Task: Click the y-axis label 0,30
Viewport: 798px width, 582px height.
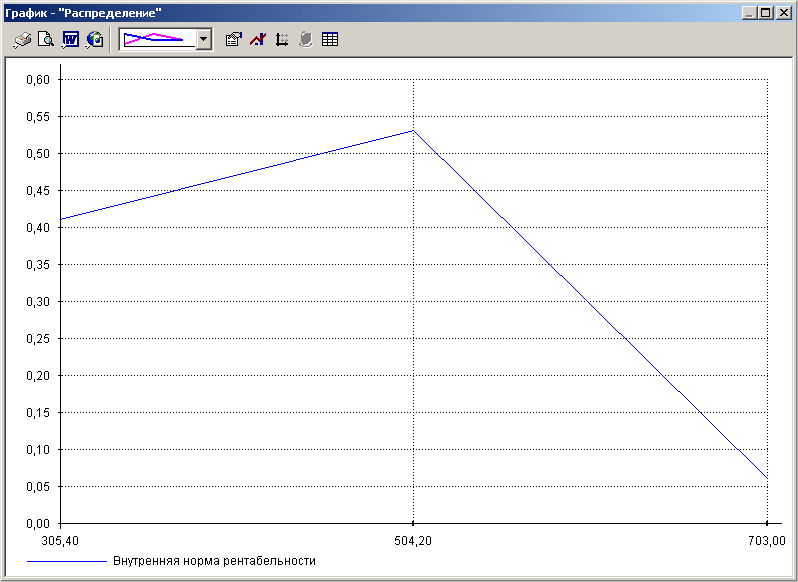Action: pos(38,302)
